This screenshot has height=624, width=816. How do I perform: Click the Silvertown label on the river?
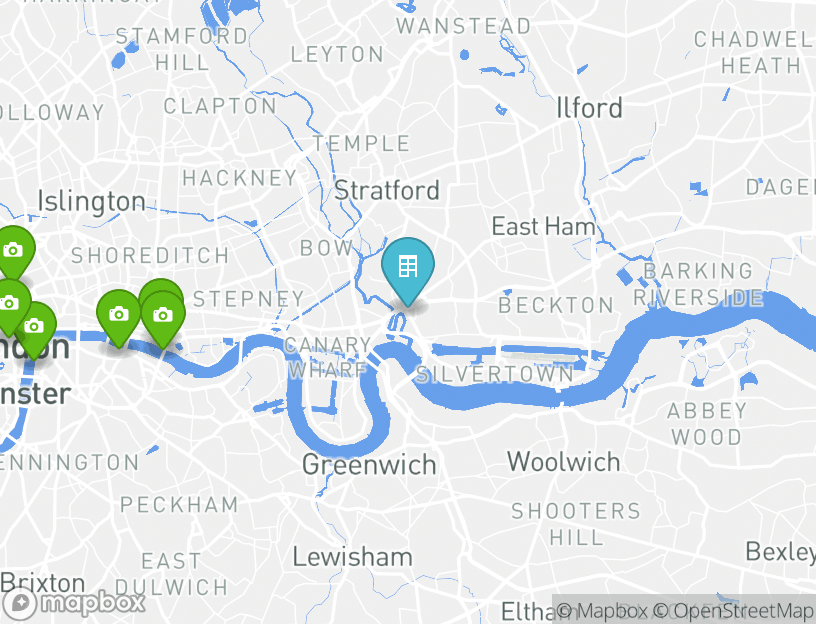tap(495, 374)
